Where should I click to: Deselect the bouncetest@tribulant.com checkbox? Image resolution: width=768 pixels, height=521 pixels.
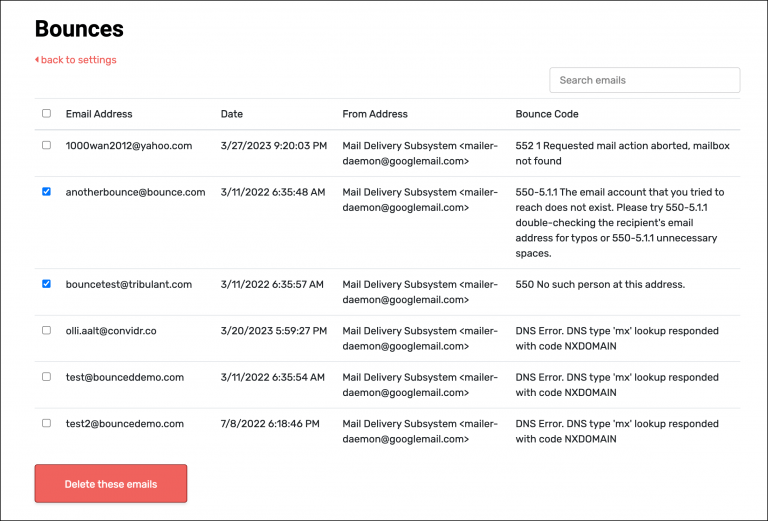pos(46,284)
